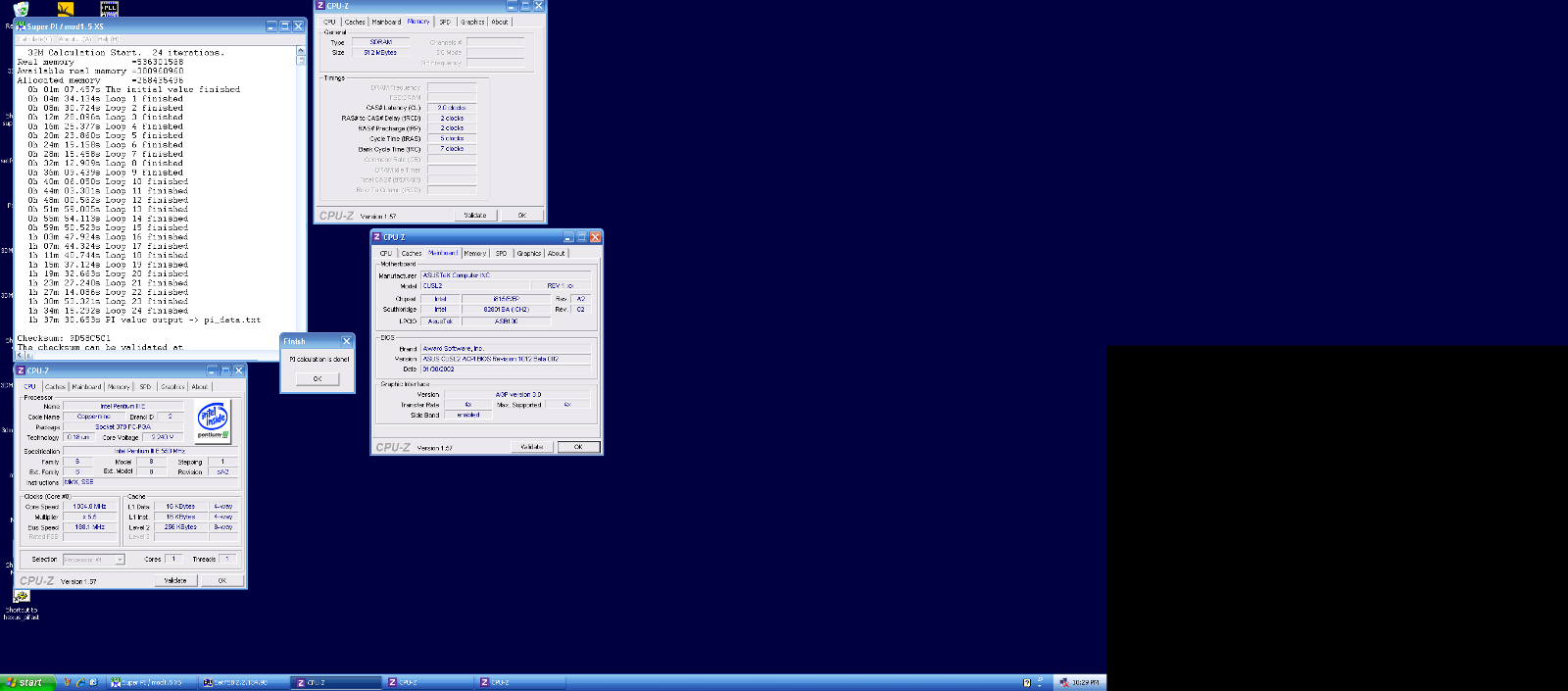Click the memory Type value SDRAM

(x=381, y=42)
